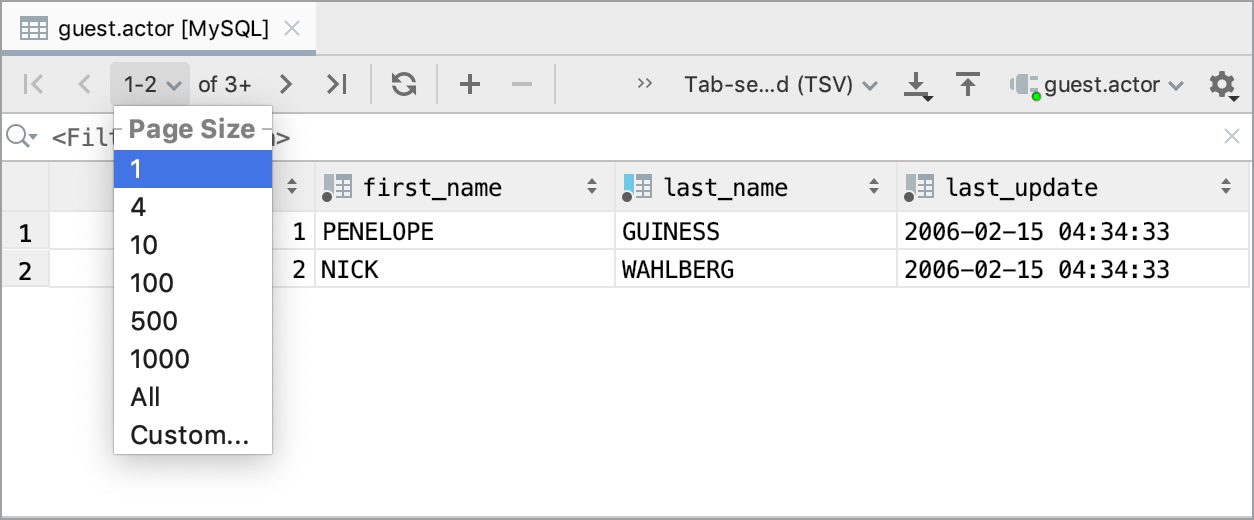Go to the previous page of rows
1254x520 pixels.
tap(85, 85)
